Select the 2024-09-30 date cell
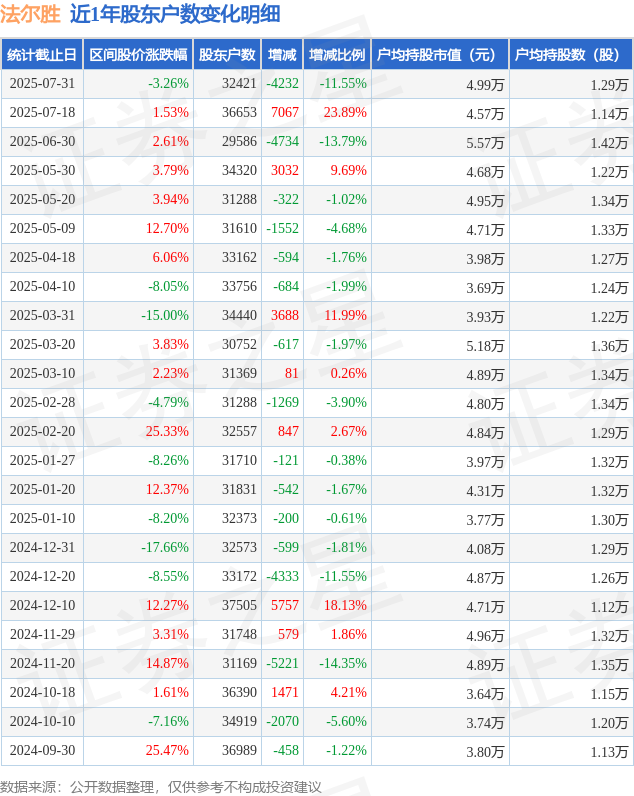This screenshot has height=796, width=634. click(42, 751)
